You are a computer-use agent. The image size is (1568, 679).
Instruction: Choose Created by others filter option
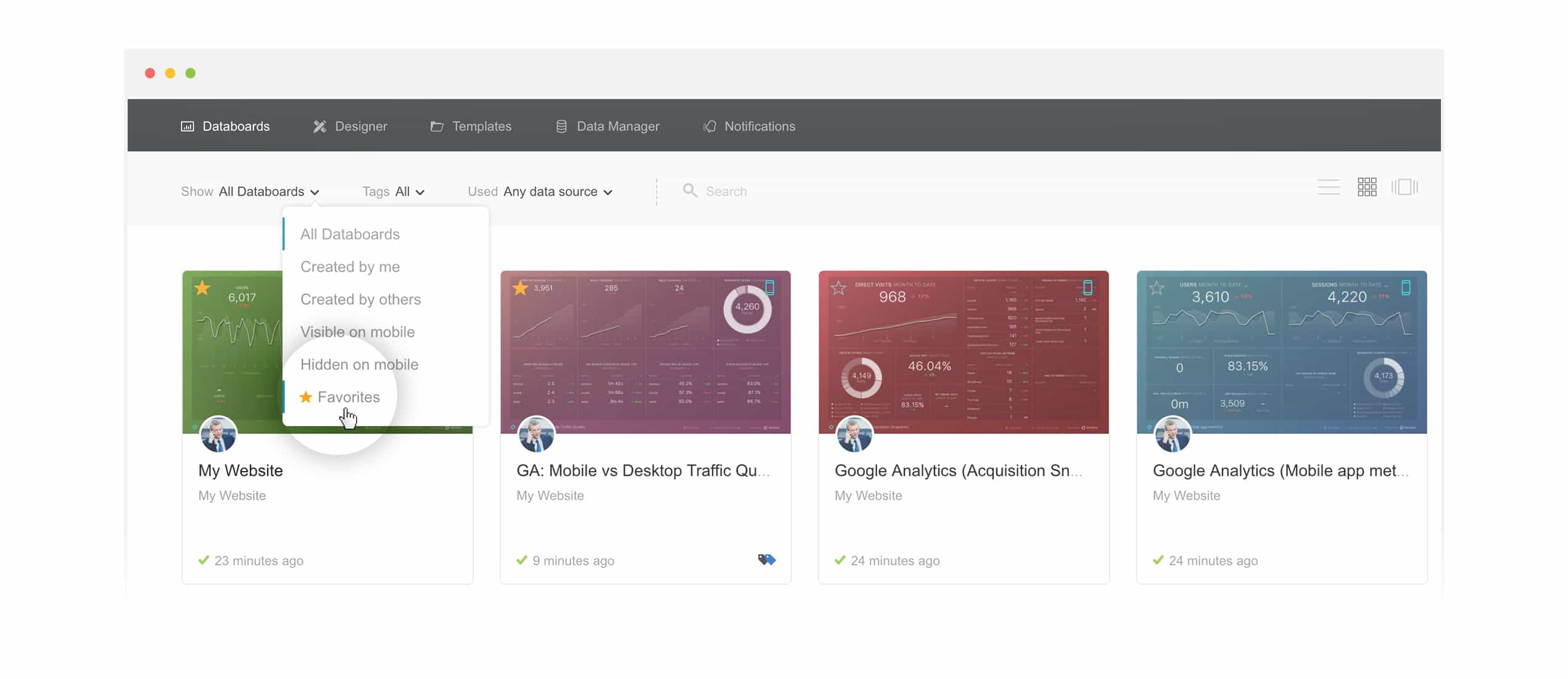[360, 299]
